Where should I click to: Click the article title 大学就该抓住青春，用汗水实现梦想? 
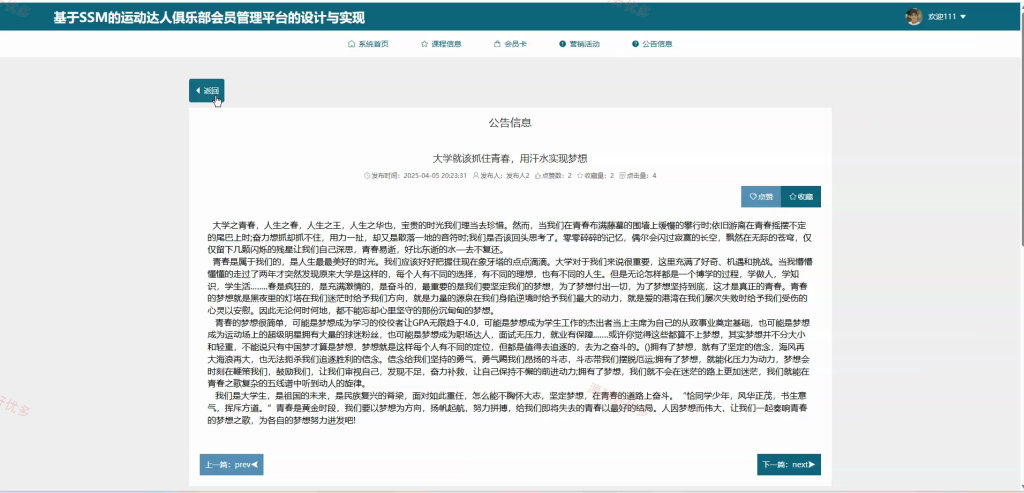510,159
